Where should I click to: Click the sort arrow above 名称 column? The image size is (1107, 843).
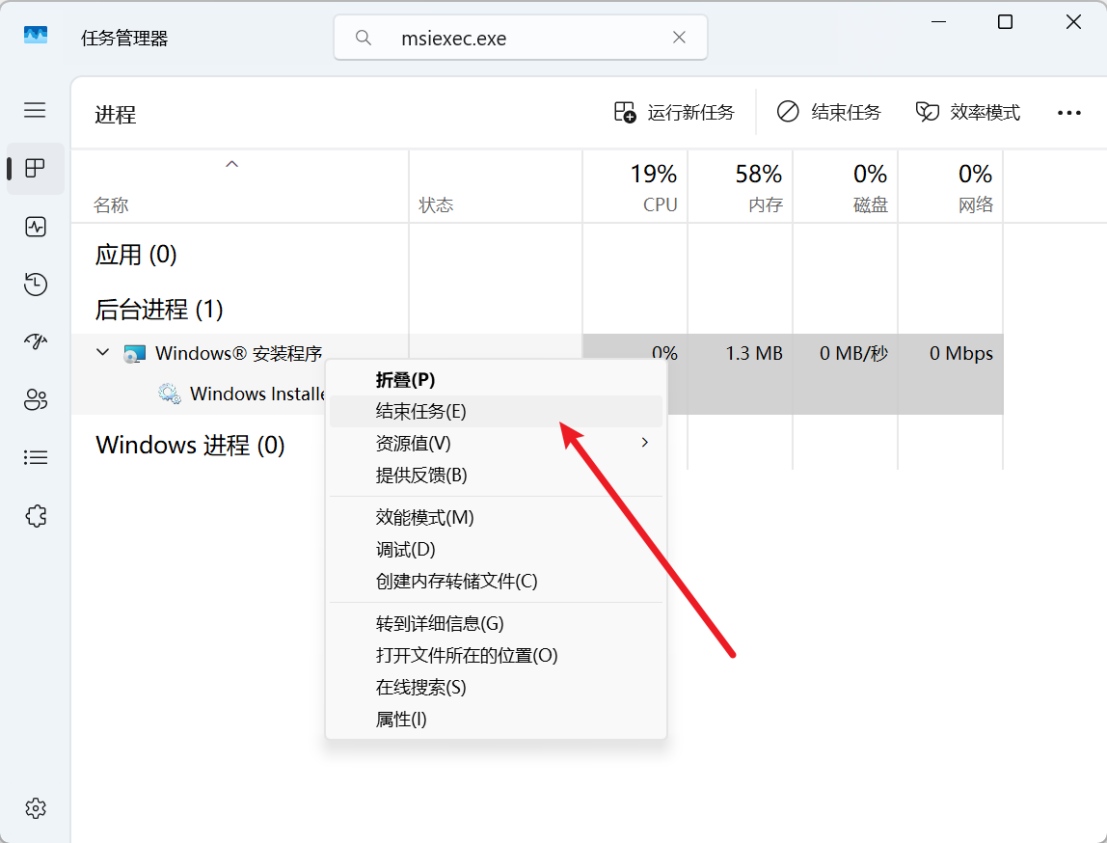tap(232, 165)
